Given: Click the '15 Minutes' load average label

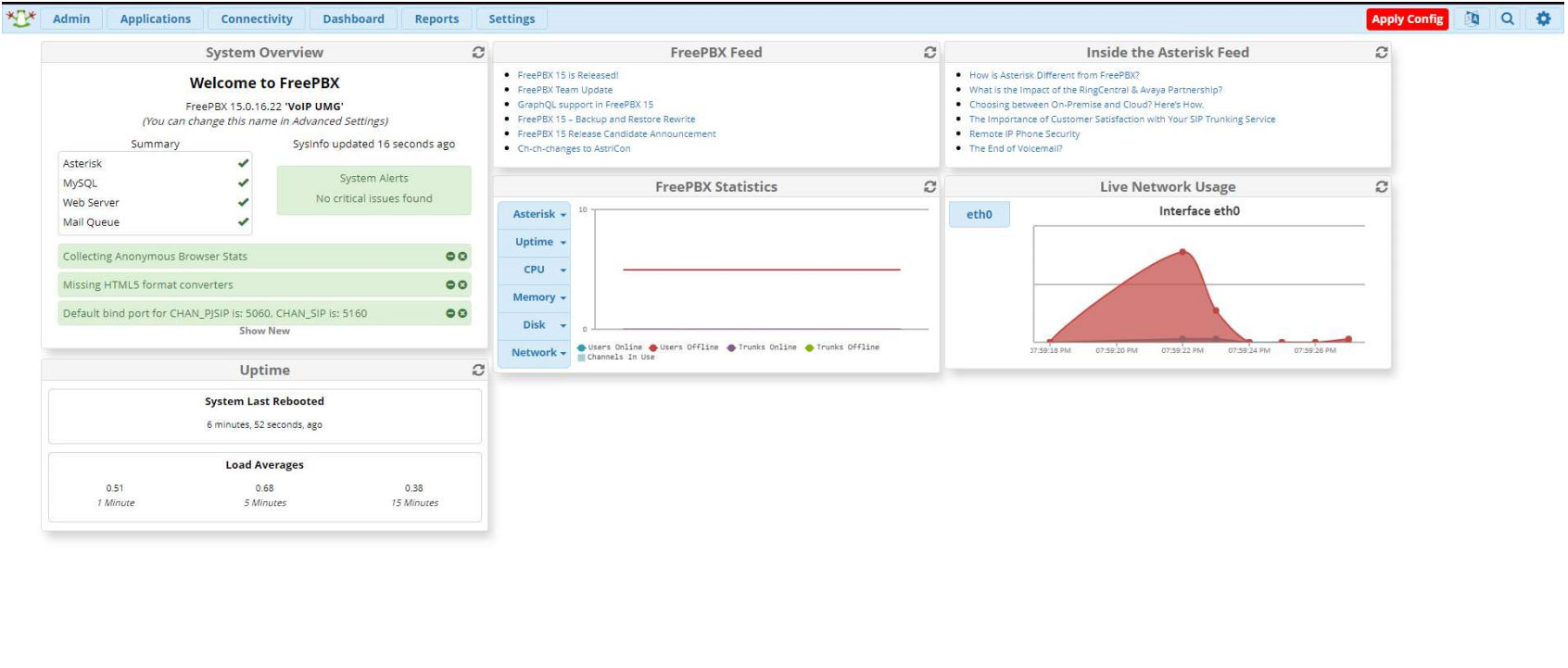Looking at the screenshot, I should pyautogui.click(x=414, y=503).
